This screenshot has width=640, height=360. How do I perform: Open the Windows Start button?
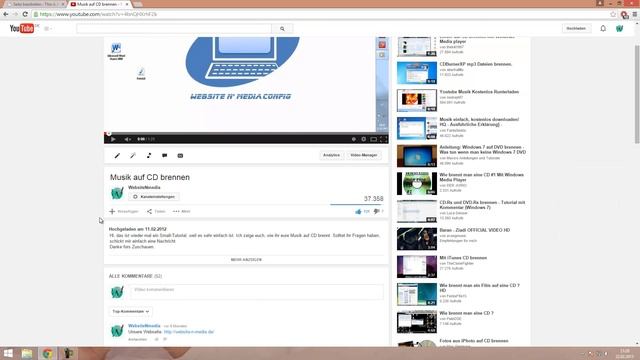[8, 353]
